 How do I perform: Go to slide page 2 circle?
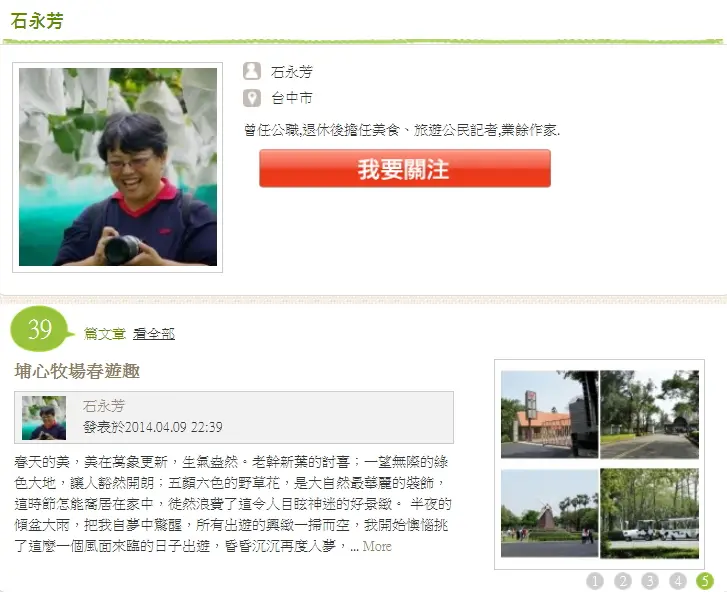coord(623,580)
